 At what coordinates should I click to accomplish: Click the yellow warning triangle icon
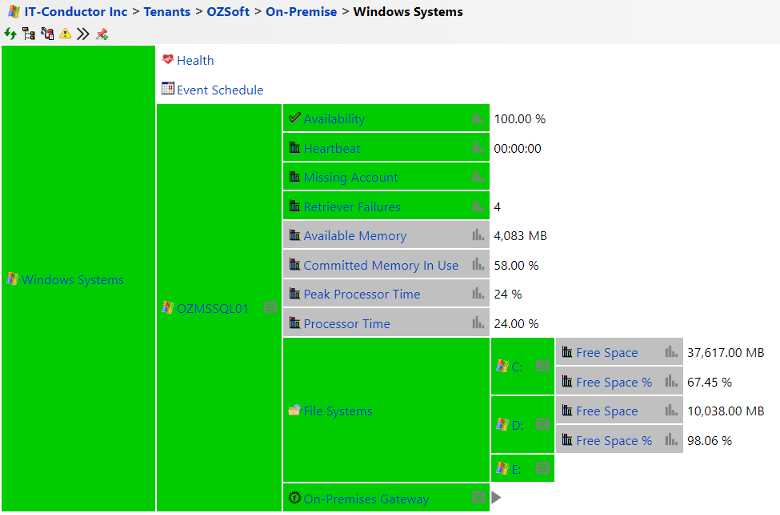(x=65, y=34)
